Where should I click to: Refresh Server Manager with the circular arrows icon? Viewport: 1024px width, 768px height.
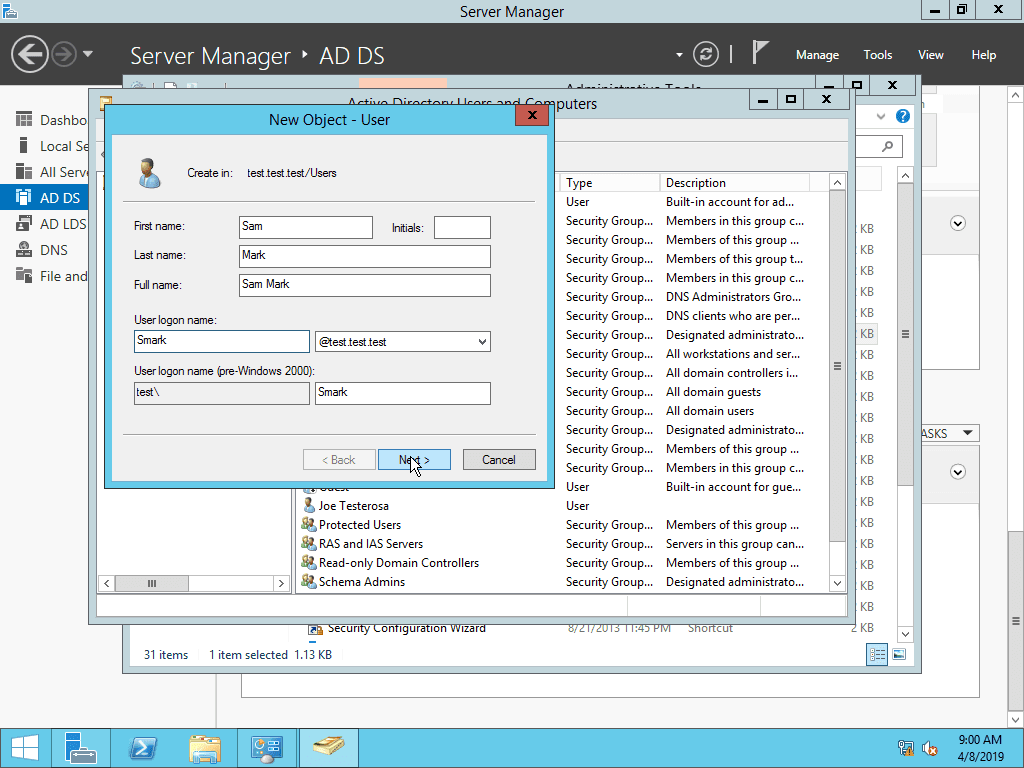(706, 54)
